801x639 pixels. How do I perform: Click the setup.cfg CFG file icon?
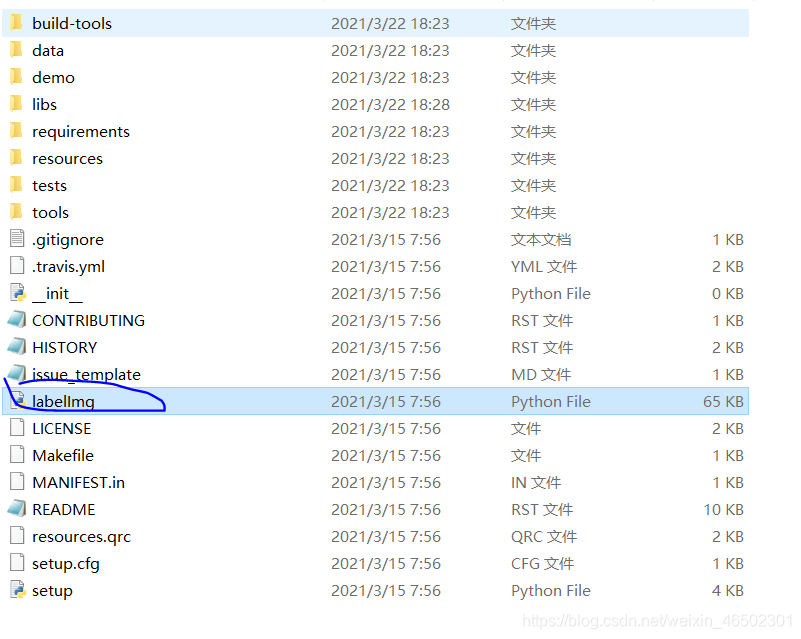click(x=16, y=563)
